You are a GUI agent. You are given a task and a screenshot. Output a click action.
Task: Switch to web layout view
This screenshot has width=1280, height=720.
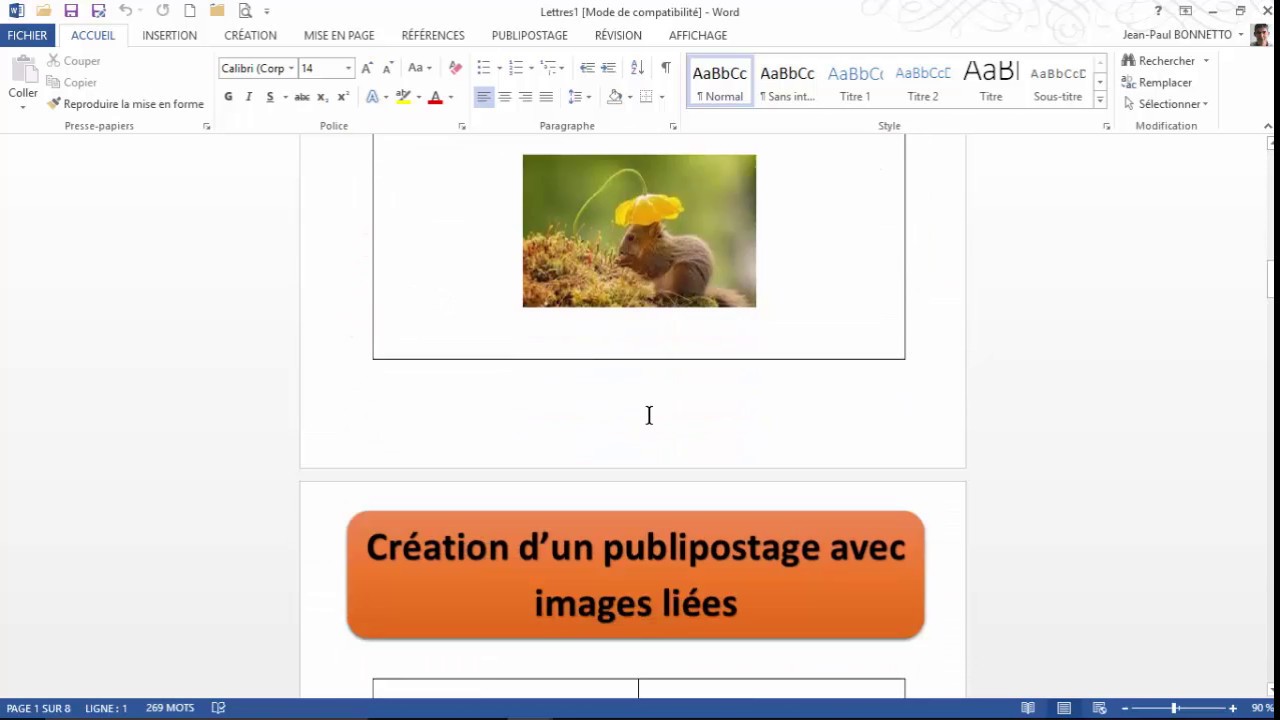point(1099,708)
